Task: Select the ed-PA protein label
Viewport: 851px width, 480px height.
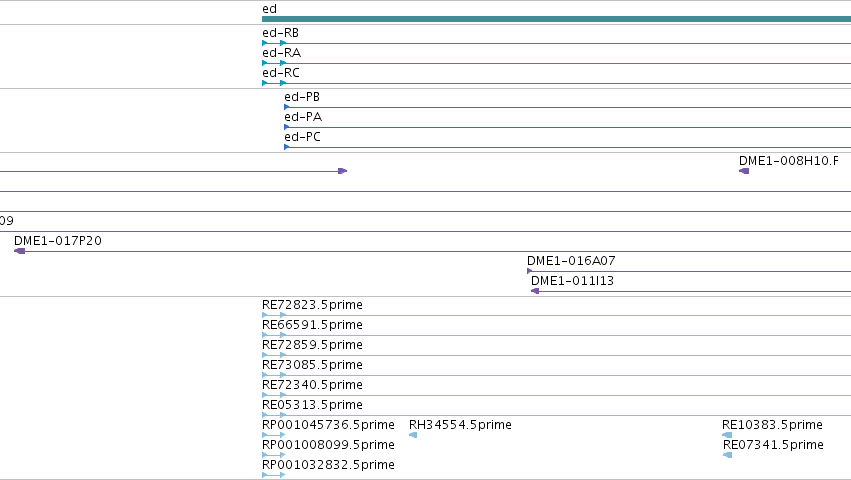Action: [x=303, y=117]
